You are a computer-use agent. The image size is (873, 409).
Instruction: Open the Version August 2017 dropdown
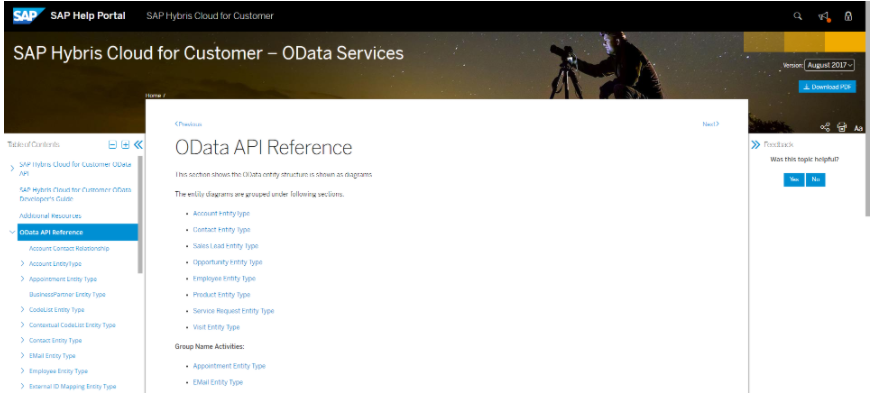pyautogui.click(x=829, y=65)
